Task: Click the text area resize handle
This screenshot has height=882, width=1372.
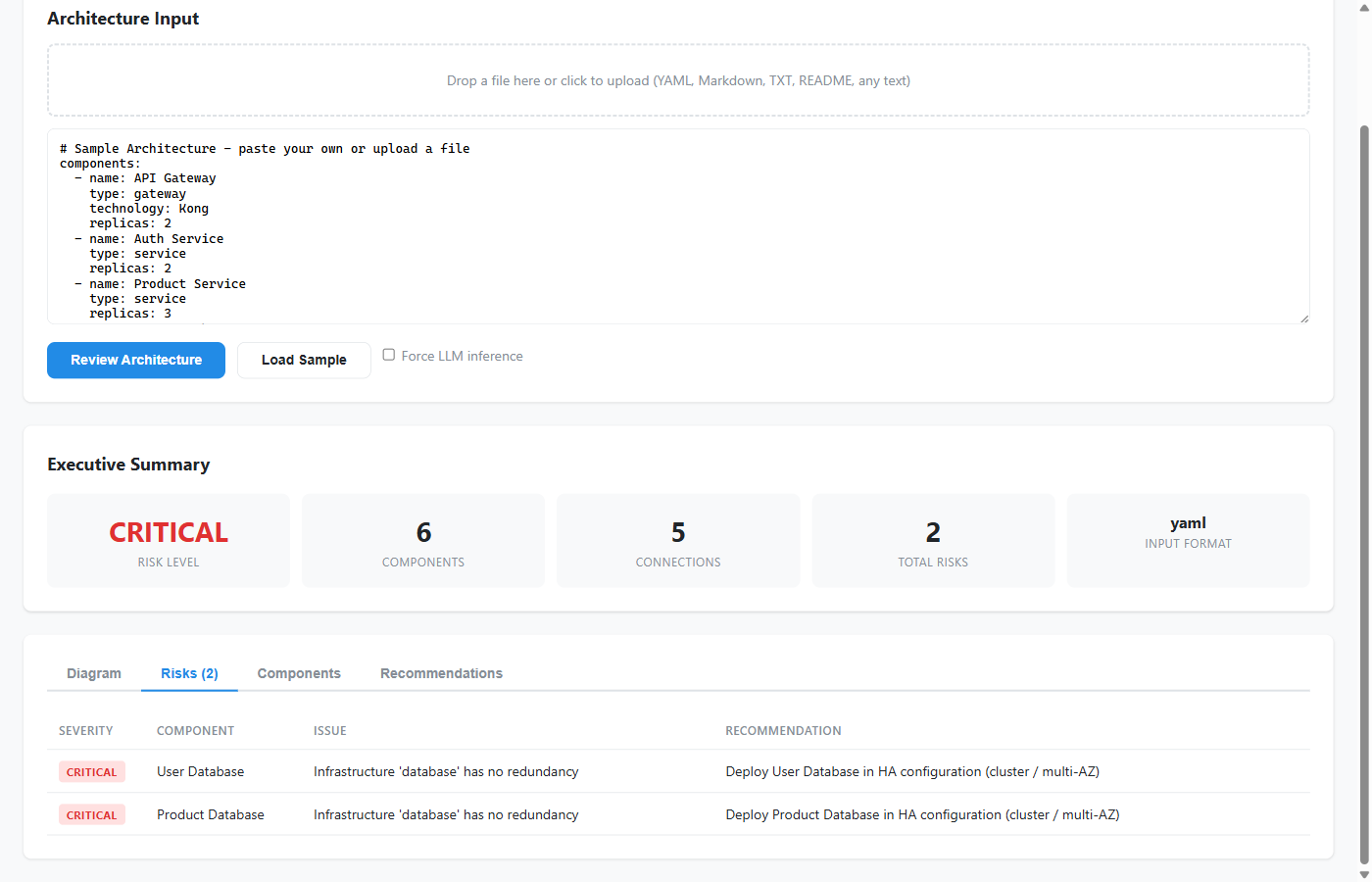Action: tap(1303, 318)
